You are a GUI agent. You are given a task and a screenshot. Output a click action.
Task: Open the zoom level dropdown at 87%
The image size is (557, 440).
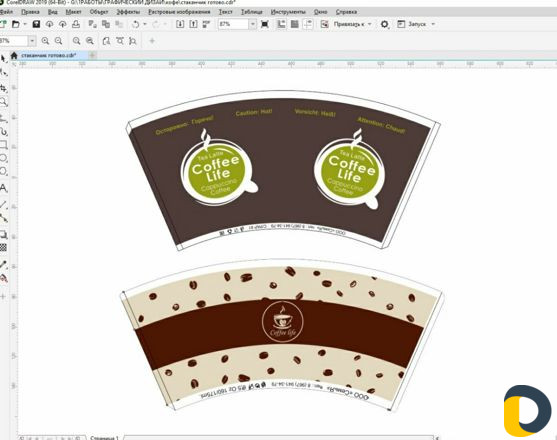253,24
